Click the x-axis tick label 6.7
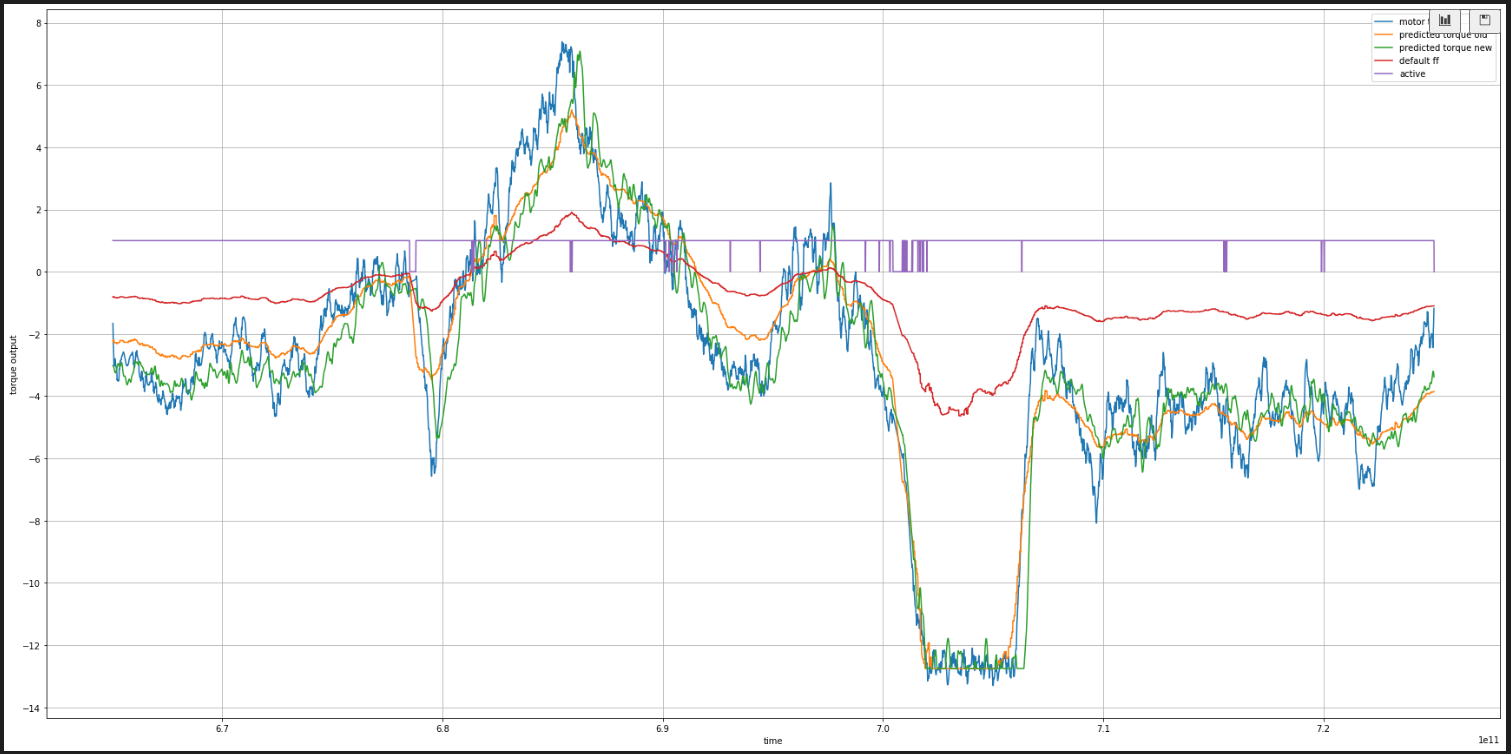This screenshot has width=1511, height=754. click(x=222, y=728)
